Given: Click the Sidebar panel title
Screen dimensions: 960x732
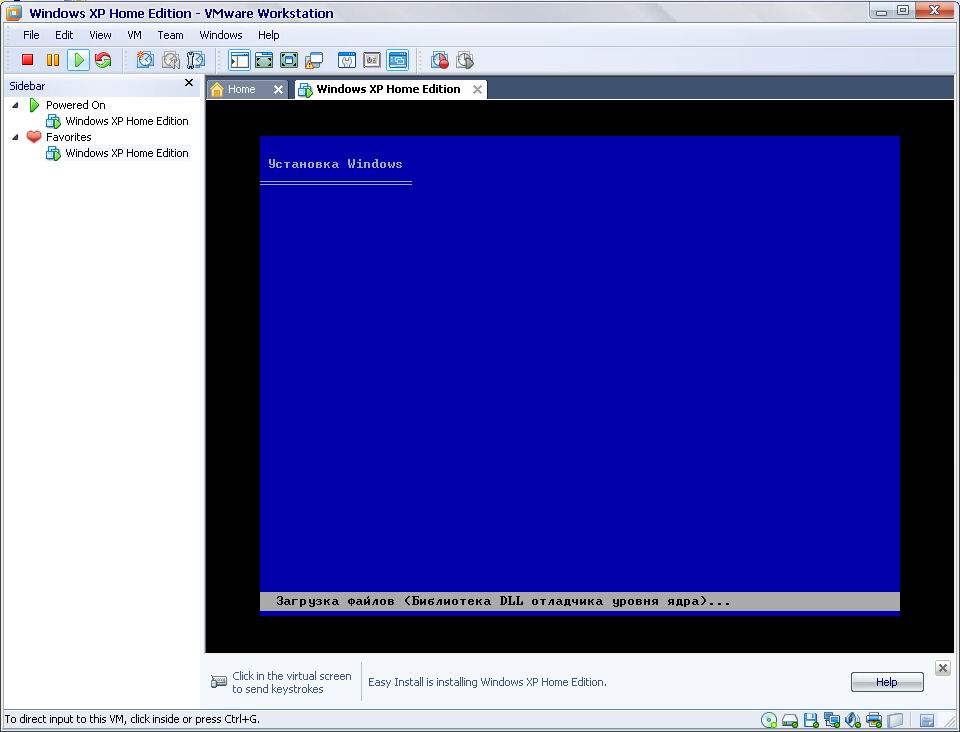Looking at the screenshot, I should click(27, 86).
